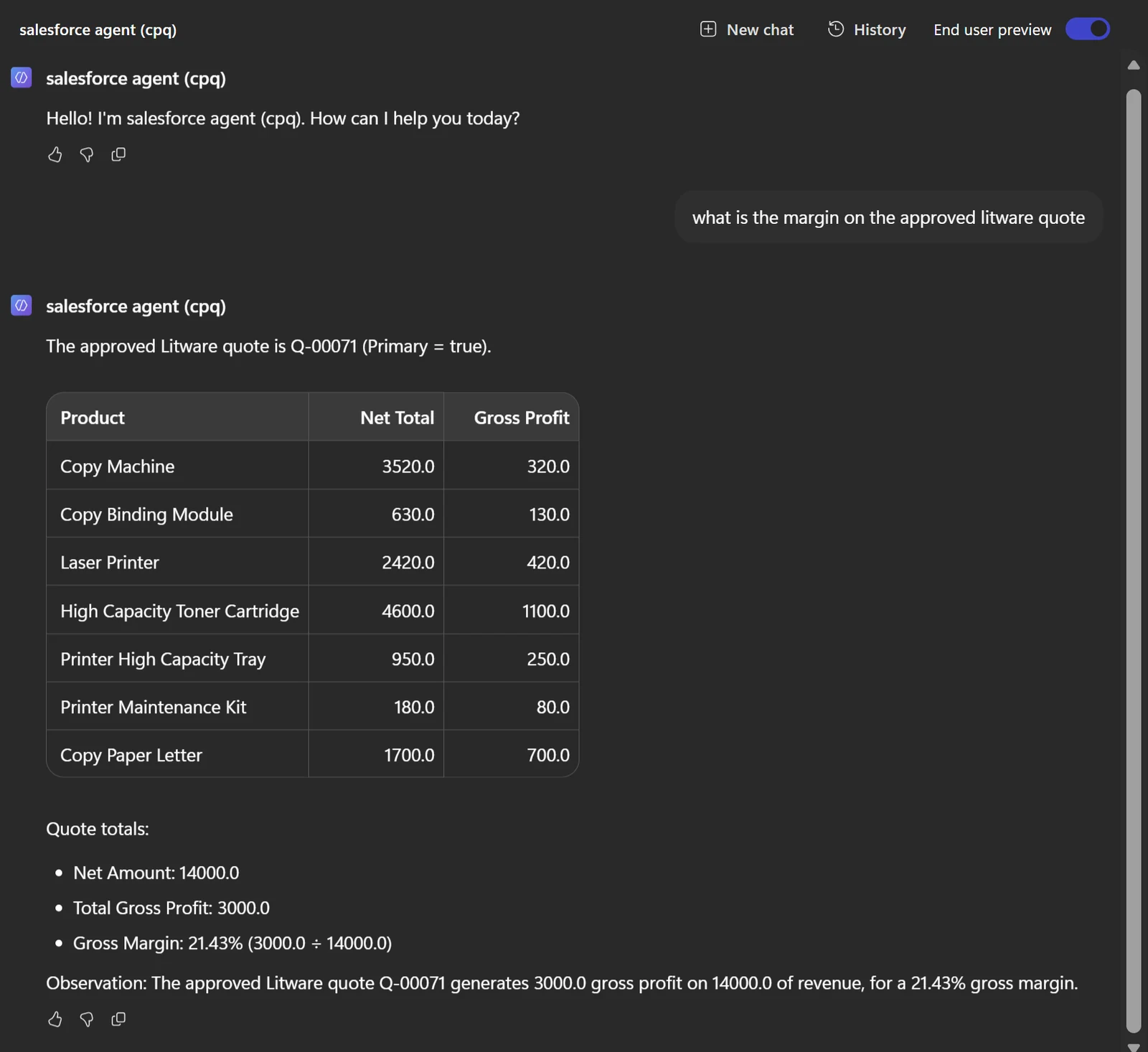Click the 'Gross Margin: 21.43%' bullet
The image size is (1148, 1052).
pyautogui.click(x=232, y=943)
